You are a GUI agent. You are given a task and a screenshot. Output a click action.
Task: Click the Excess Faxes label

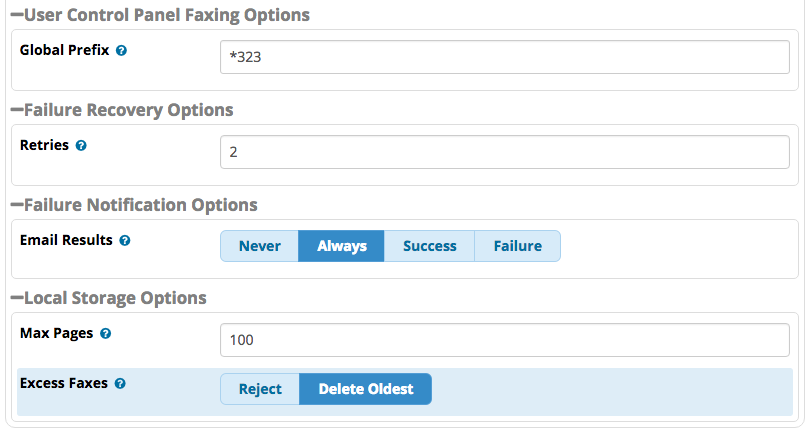click(64, 383)
